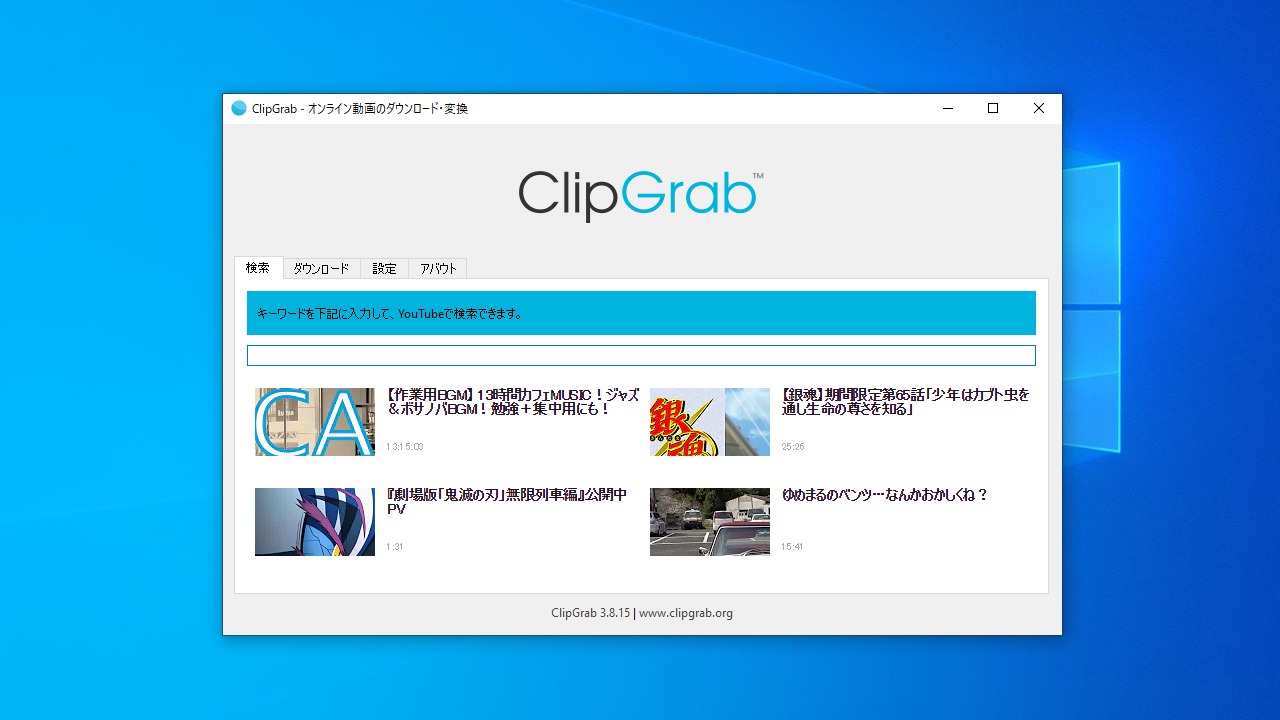Viewport: 1280px width, 720px height.
Task: Open the 作業用BGM 13時間カフェMUSIC title link
Action: tap(512, 402)
